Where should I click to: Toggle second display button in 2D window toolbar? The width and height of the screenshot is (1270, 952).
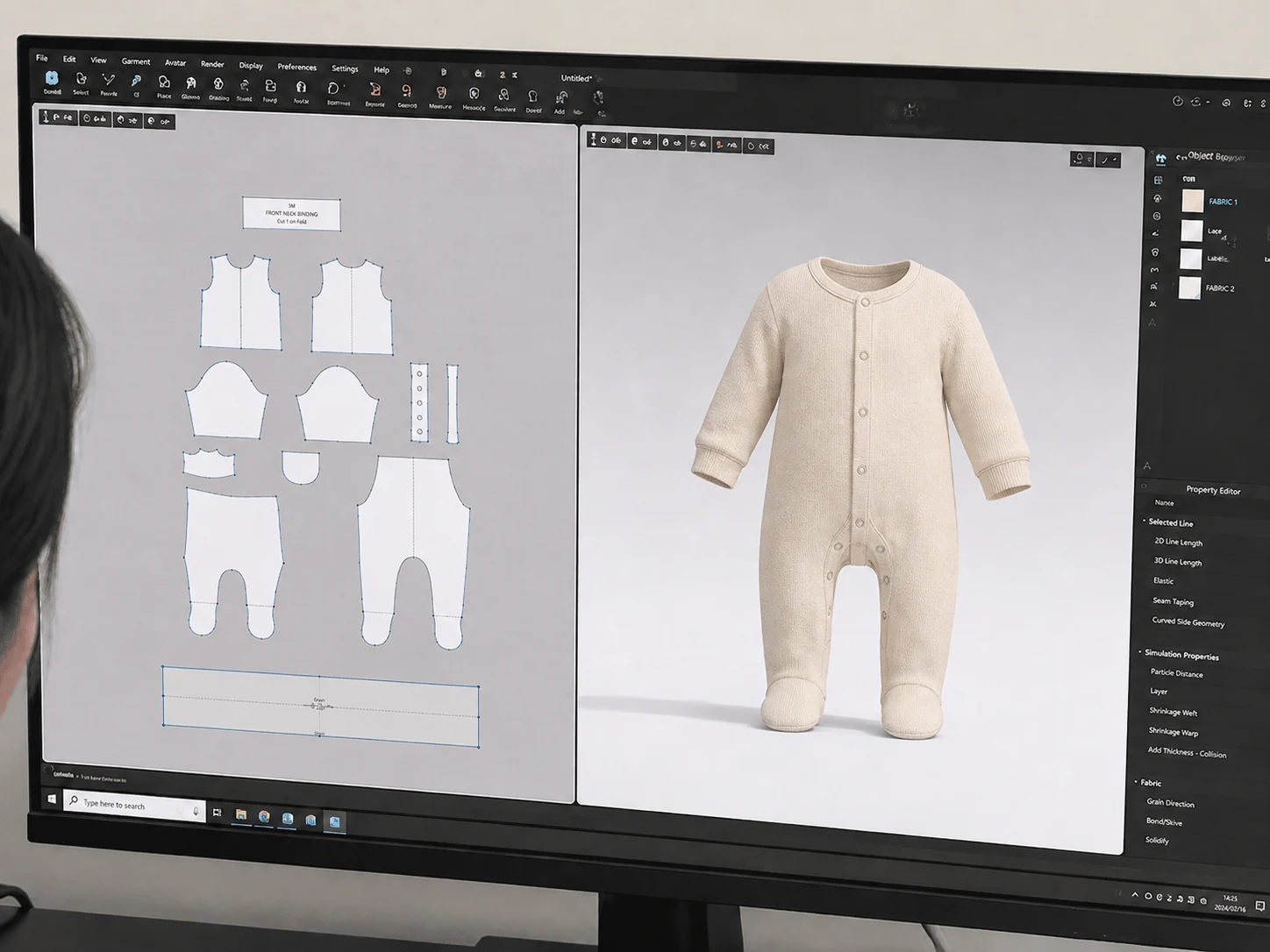[95, 119]
